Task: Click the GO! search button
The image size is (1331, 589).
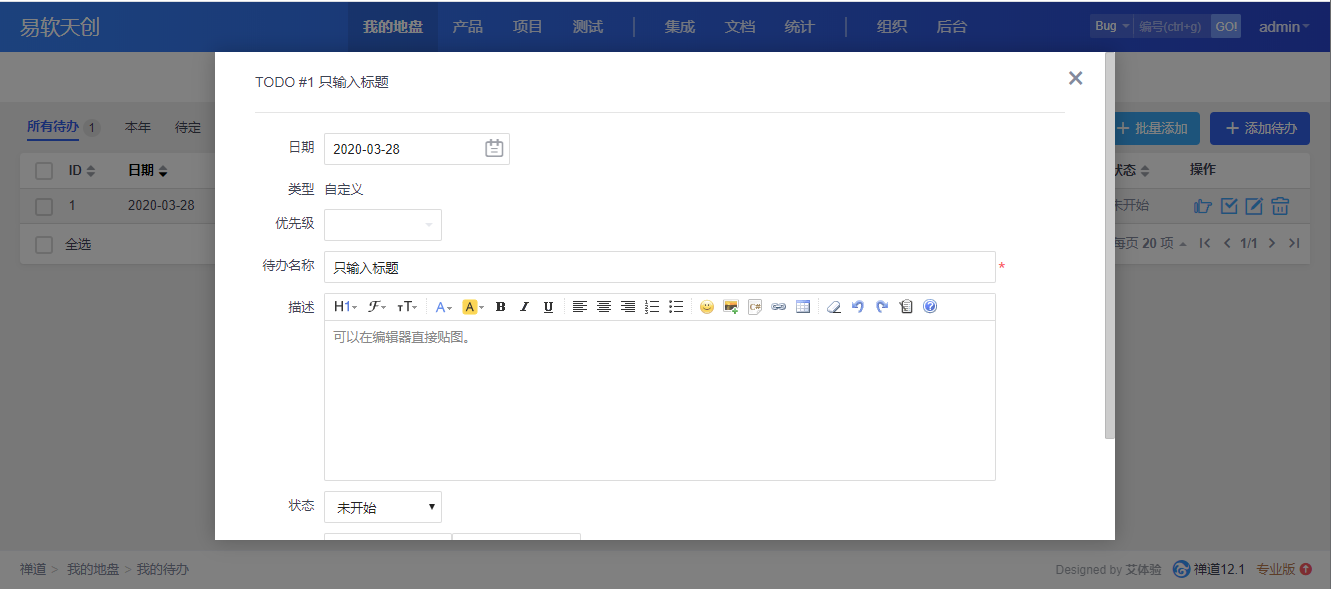Action: coord(1226,27)
